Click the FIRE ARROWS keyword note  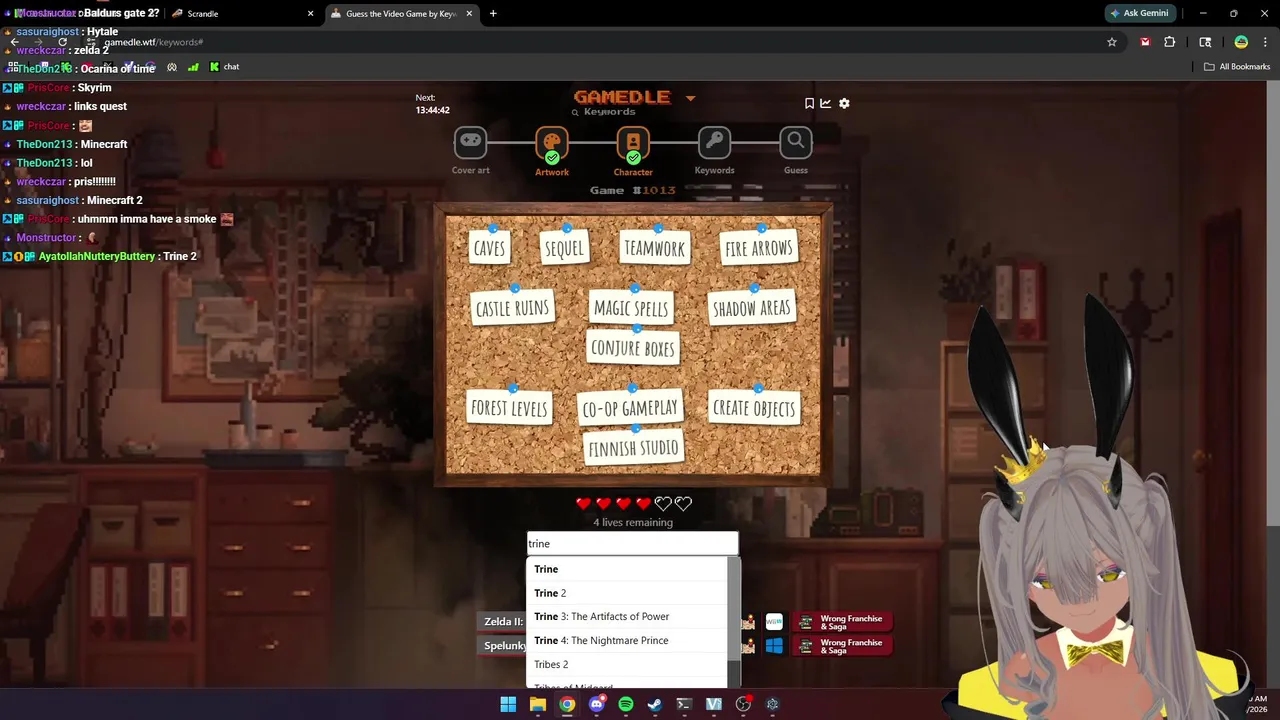[759, 247]
